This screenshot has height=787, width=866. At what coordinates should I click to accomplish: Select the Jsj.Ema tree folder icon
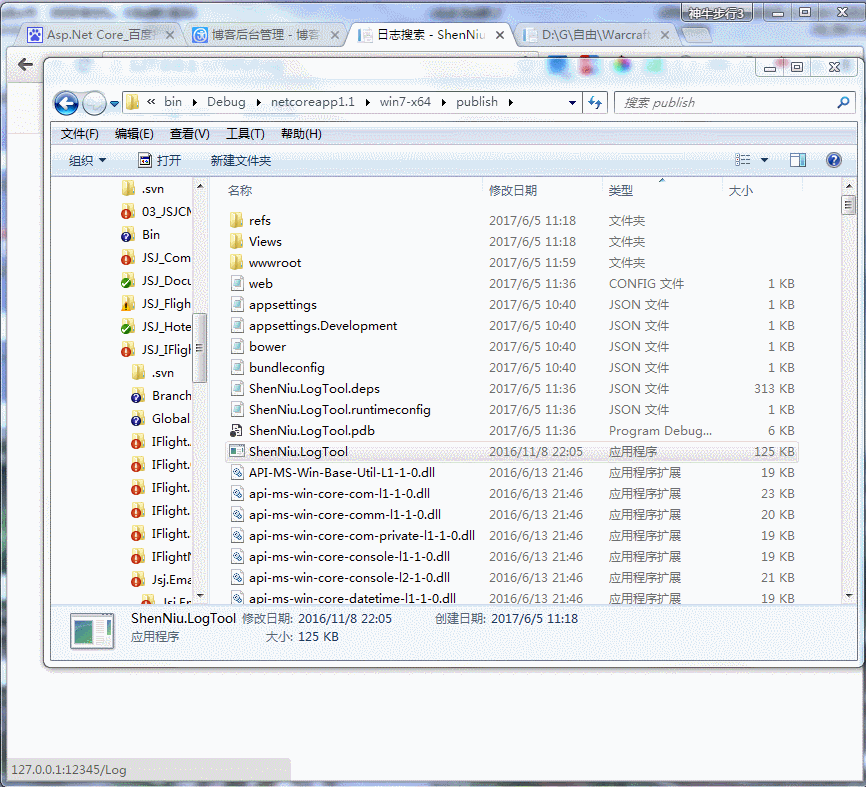click(x=138, y=580)
